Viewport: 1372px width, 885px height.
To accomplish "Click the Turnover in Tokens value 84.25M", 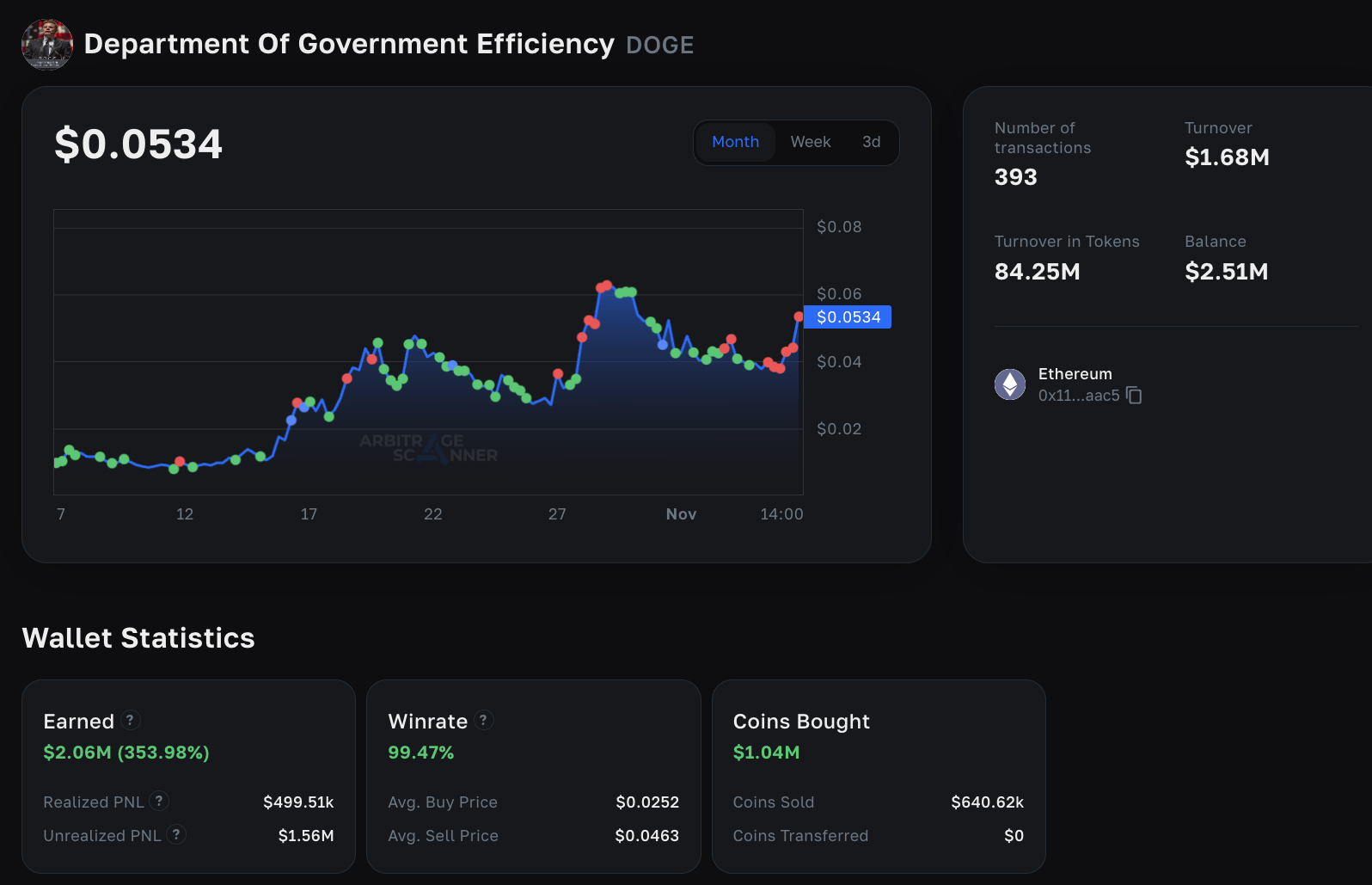I will click(1038, 272).
